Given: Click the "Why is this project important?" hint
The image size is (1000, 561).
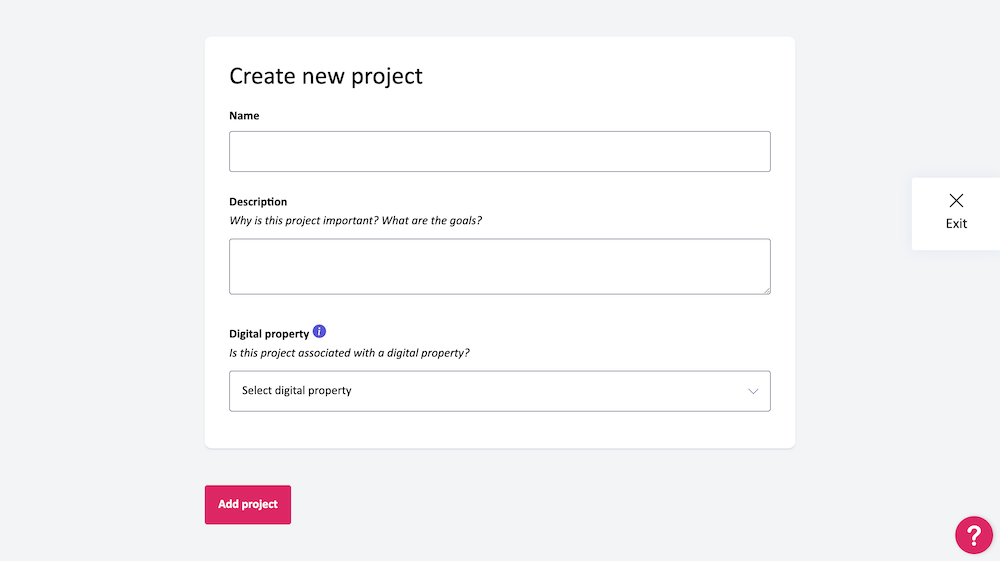Looking at the screenshot, I should coord(304,221).
